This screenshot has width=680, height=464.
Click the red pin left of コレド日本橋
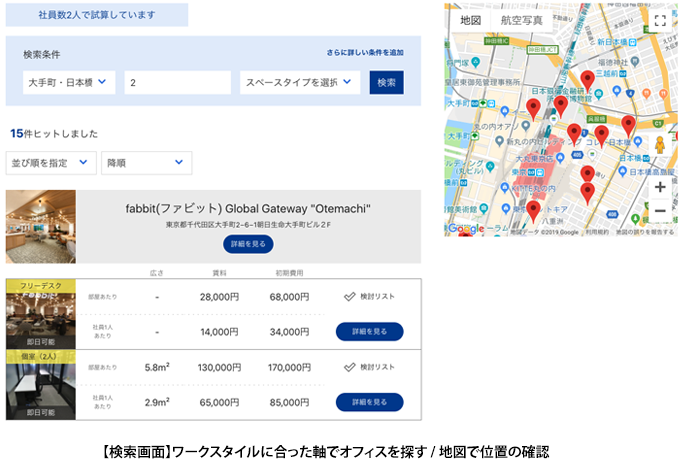pos(574,134)
